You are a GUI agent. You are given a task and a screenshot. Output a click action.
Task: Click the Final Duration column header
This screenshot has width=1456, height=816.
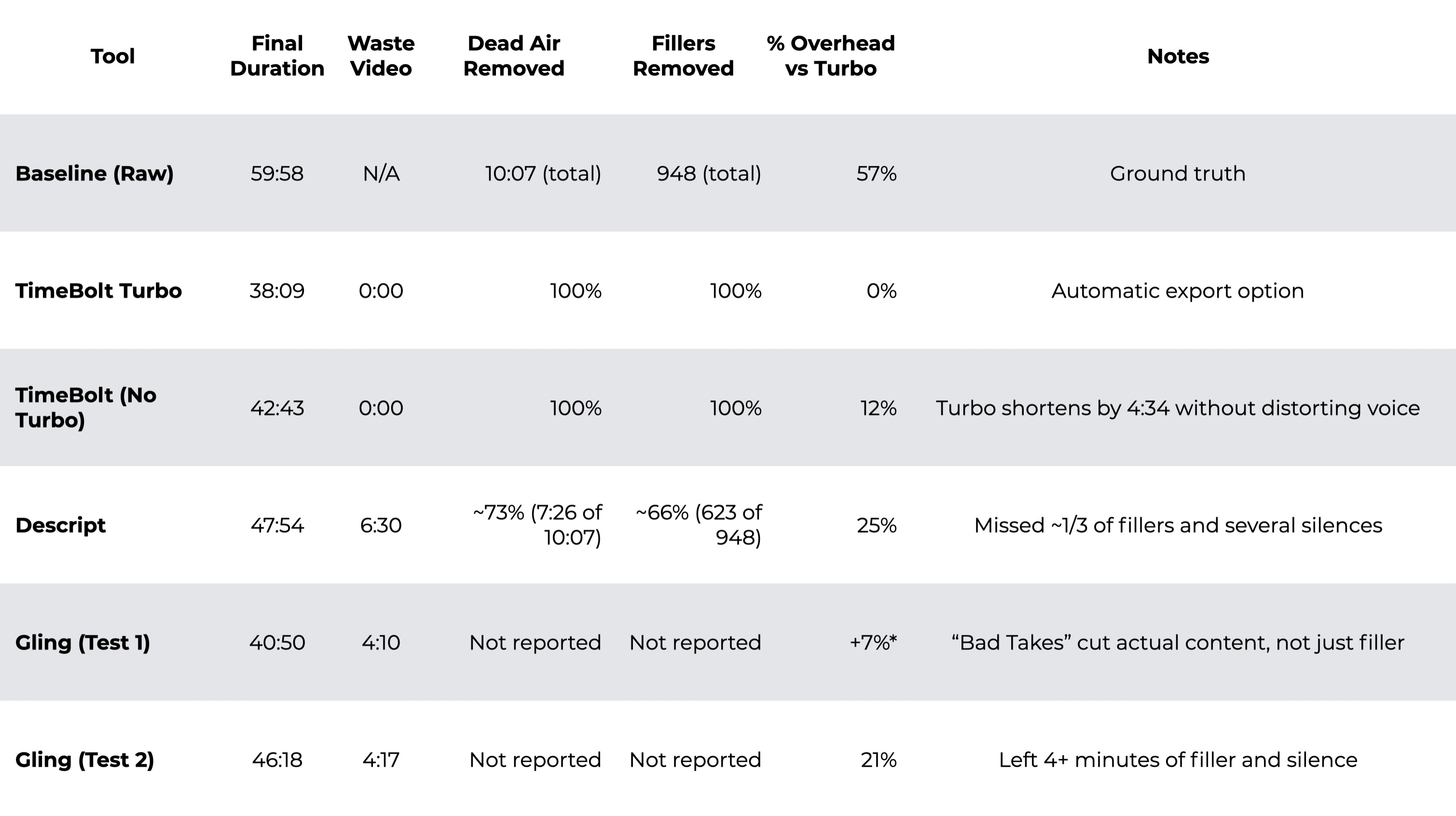pos(277,56)
